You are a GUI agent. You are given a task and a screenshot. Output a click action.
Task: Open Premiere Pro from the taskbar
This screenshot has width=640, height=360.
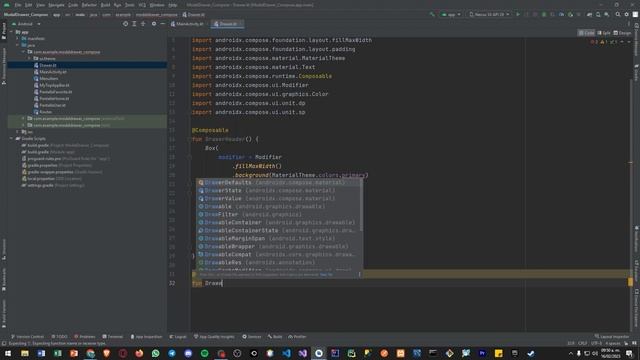click(482, 353)
